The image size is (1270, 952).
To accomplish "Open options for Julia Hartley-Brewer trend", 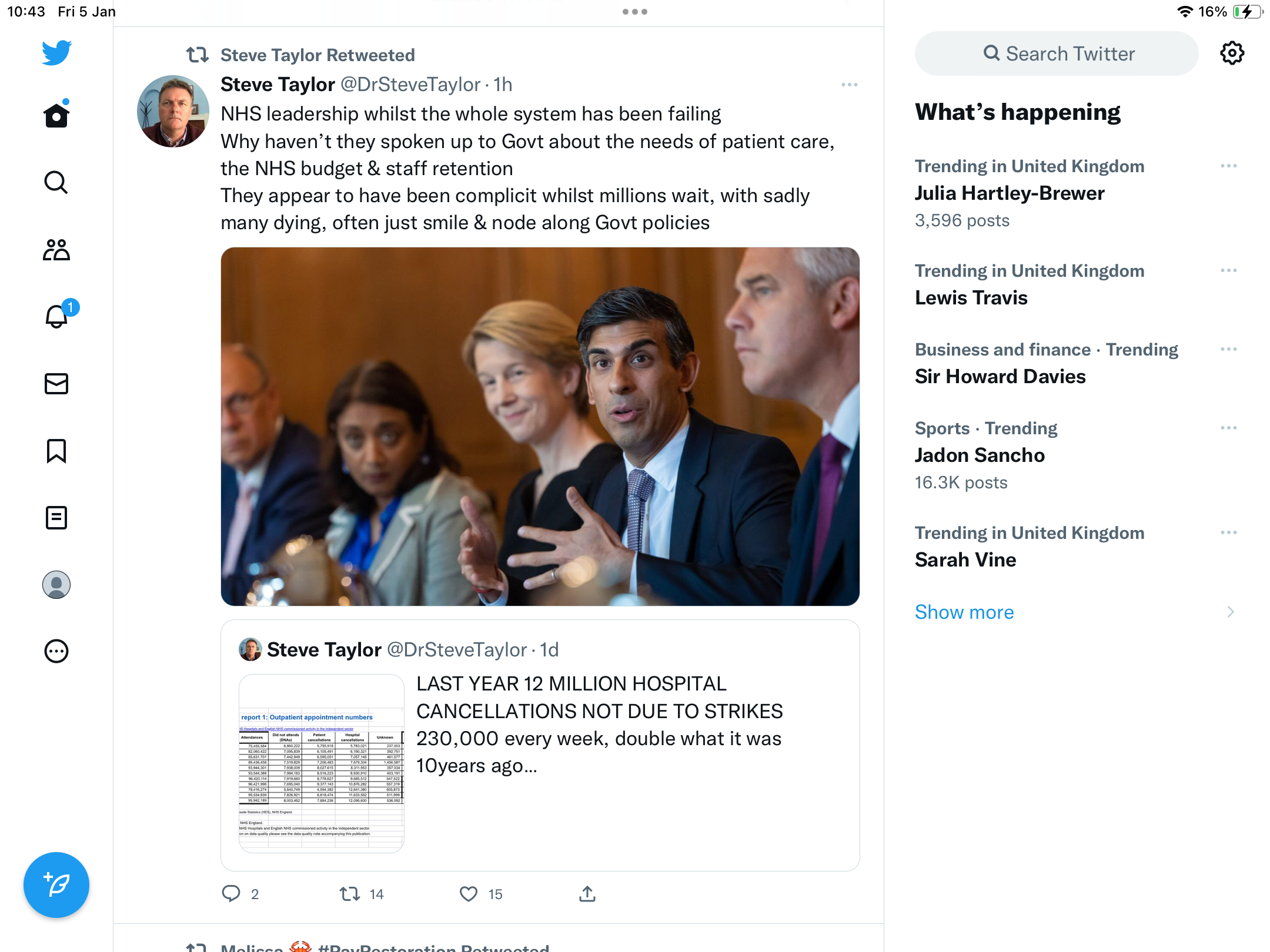I will pyautogui.click(x=1228, y=166).
